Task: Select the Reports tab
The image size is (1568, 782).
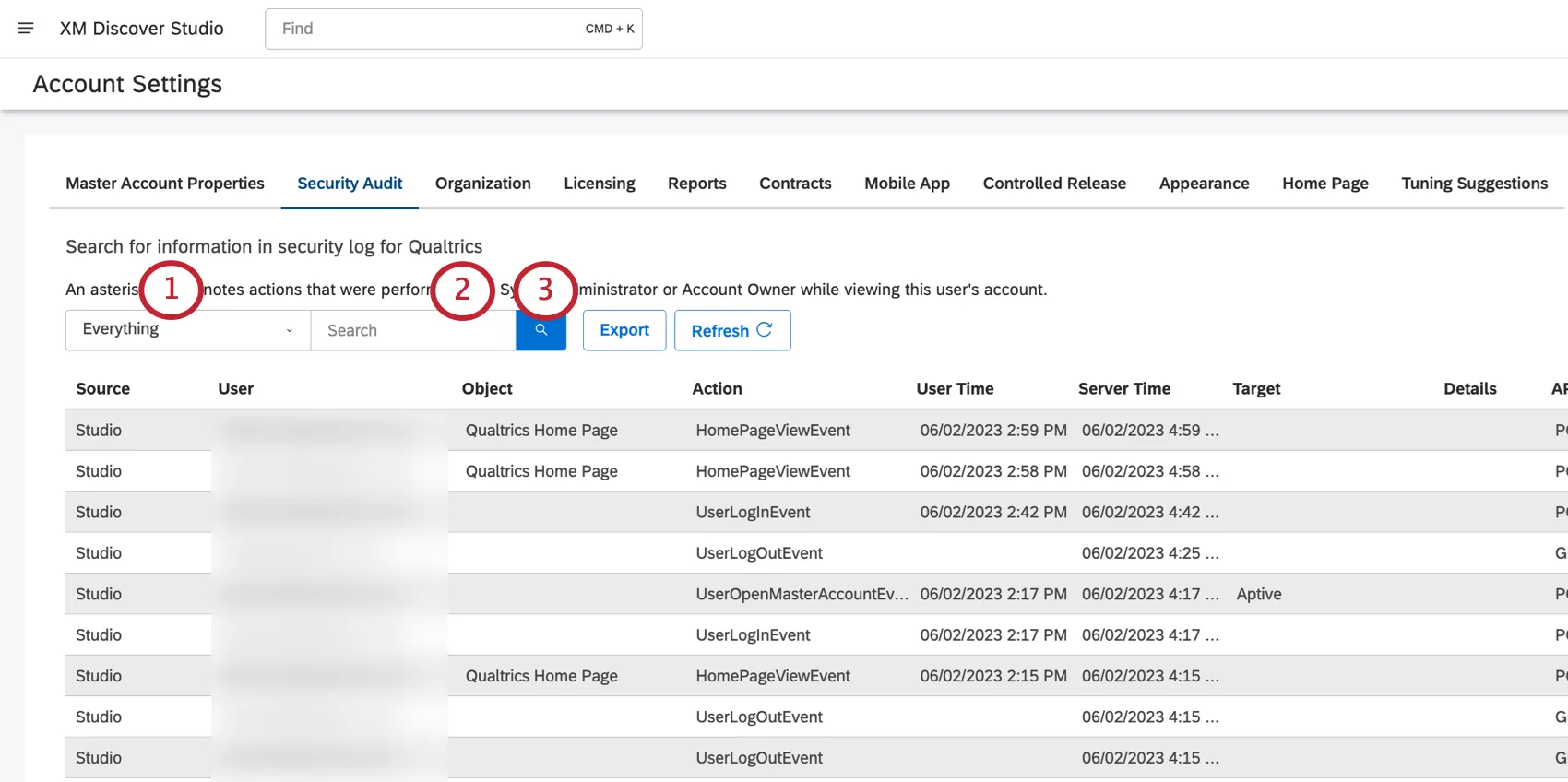Action: coord(696,184)
